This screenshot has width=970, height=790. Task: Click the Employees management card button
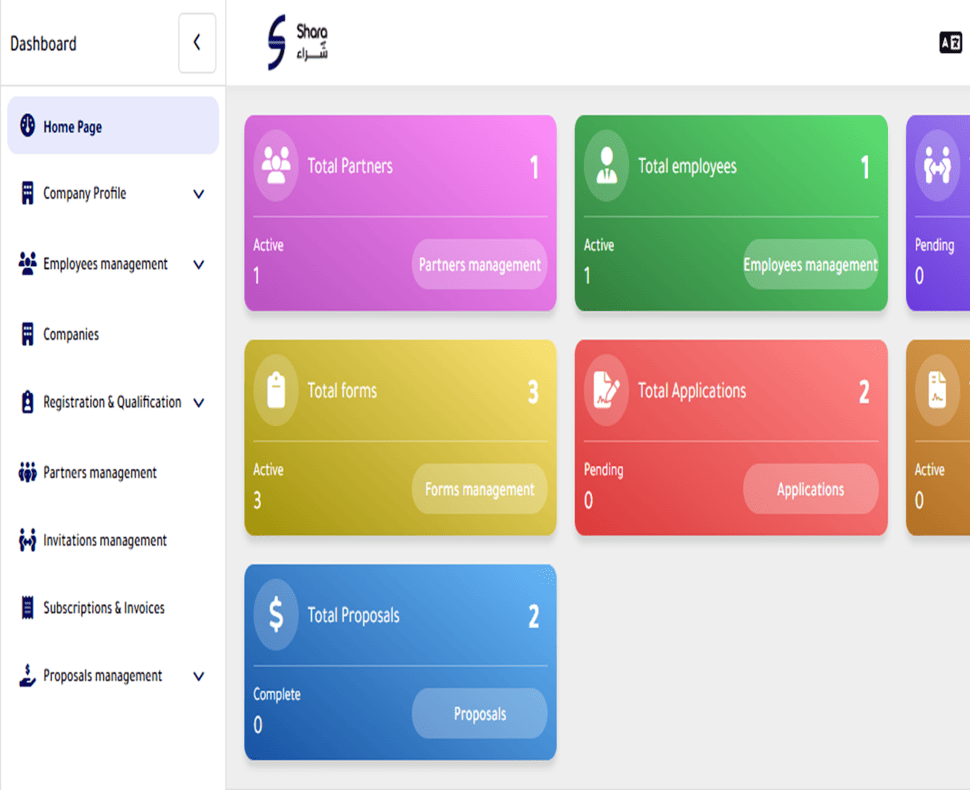click(x=810, y=264)
